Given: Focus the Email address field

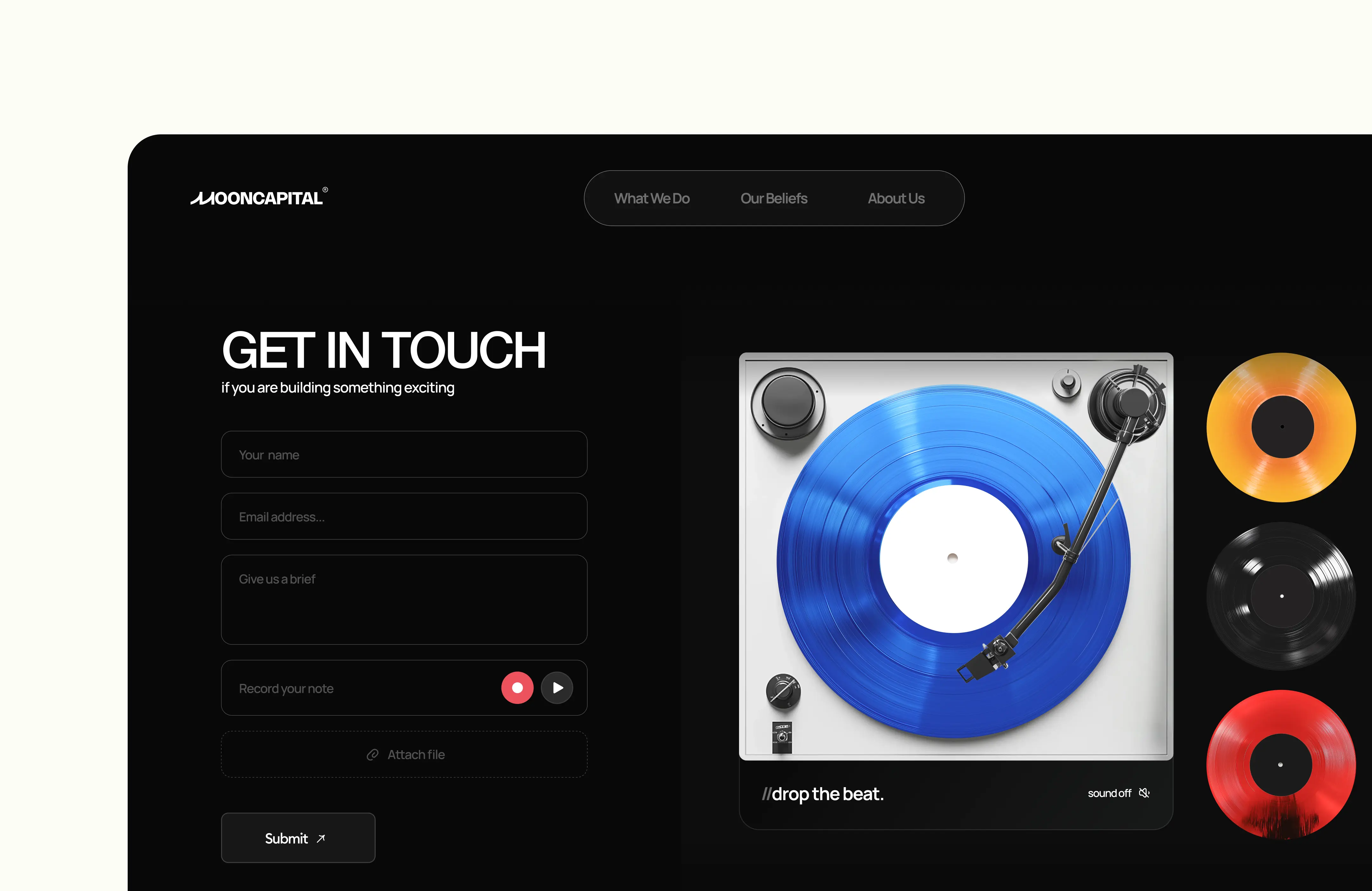Looking at the screenshot, I should coord(404,516).
